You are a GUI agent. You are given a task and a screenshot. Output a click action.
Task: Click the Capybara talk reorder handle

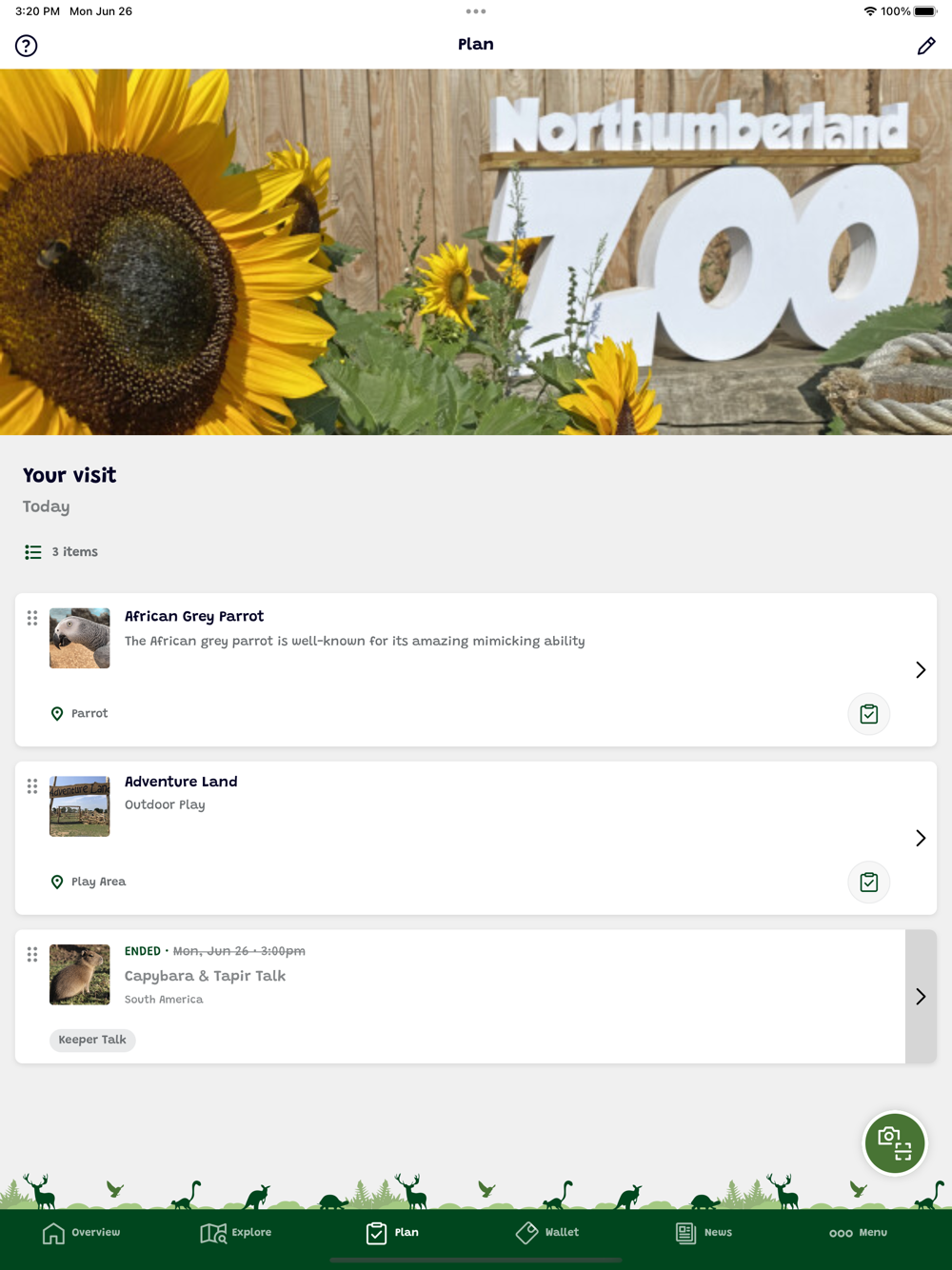click(x=32, y=954)
